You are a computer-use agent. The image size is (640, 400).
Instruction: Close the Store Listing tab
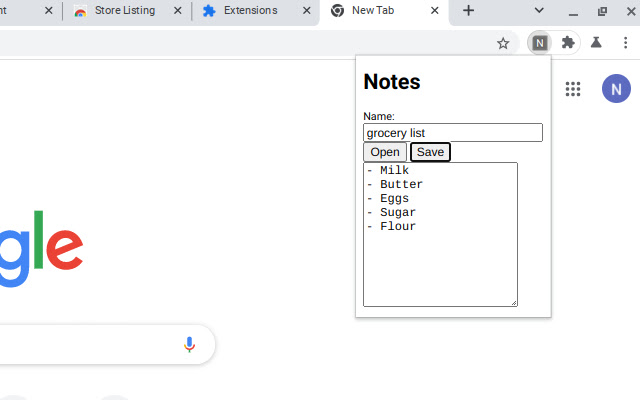tap(178, 11)
